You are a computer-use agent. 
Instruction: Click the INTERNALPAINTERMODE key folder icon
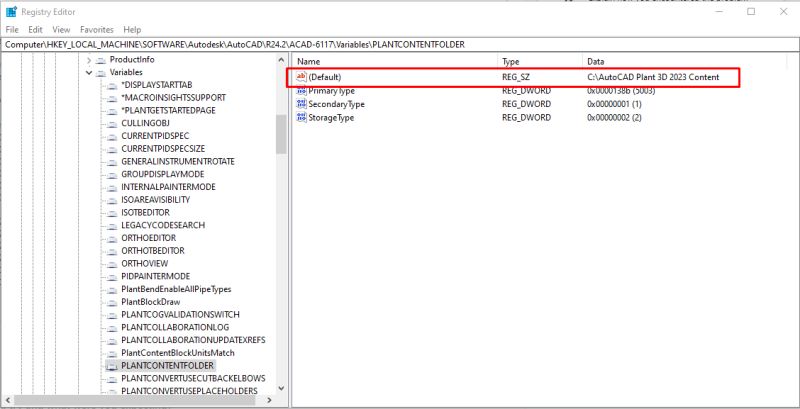pos(112,187)
